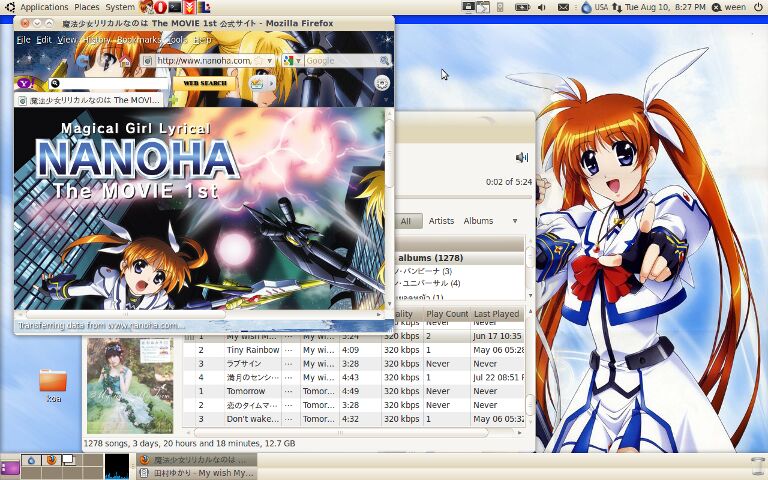Click the Firefox Home button
Screen dimensions: 768x480
(x=125, y=61)
